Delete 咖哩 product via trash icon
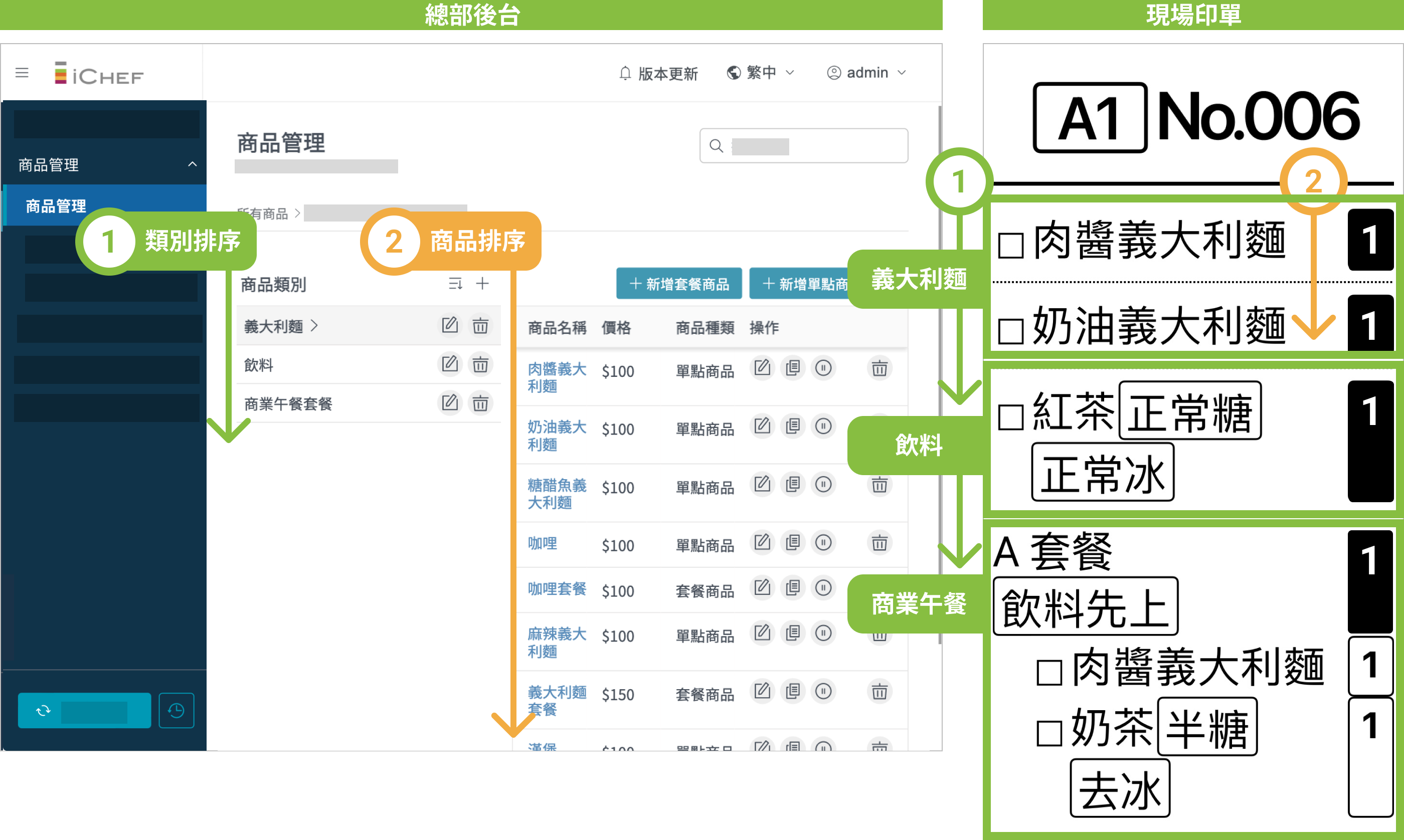Viewport: 1404px width, 840px height. 879,543
